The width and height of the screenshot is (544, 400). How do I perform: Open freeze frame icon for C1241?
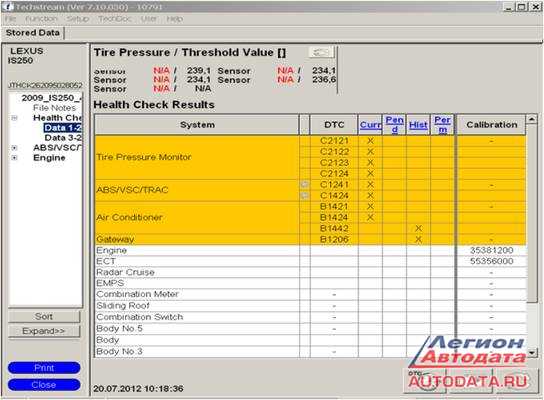point(304,185)
